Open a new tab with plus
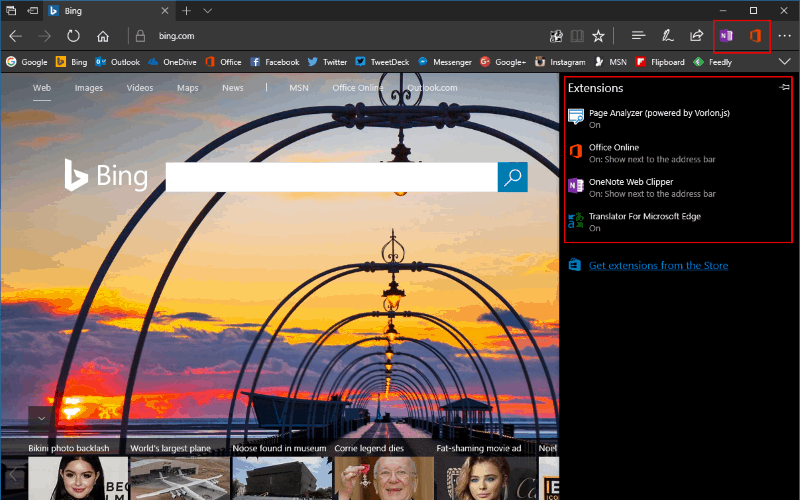The width and height of the screenshot is (800, 500). (186, 10)
